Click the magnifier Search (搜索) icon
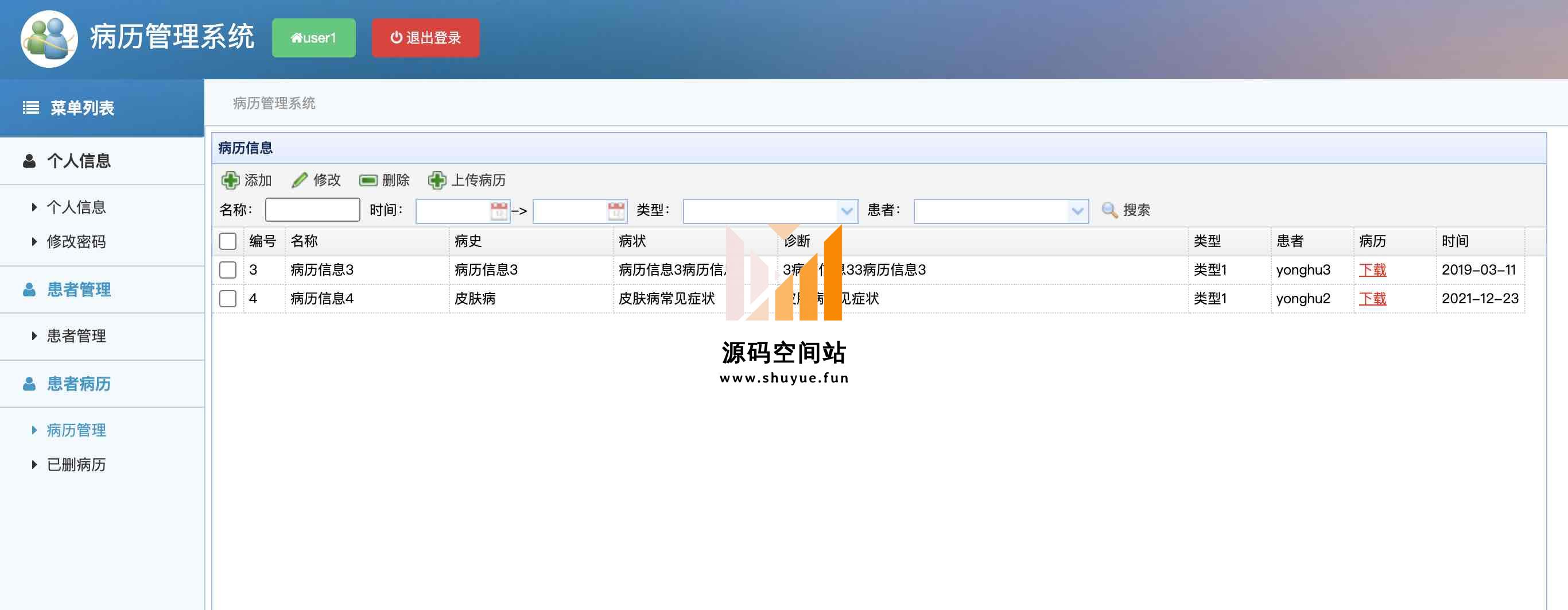Screen dimensions: 1568x610 point(1109,210)
